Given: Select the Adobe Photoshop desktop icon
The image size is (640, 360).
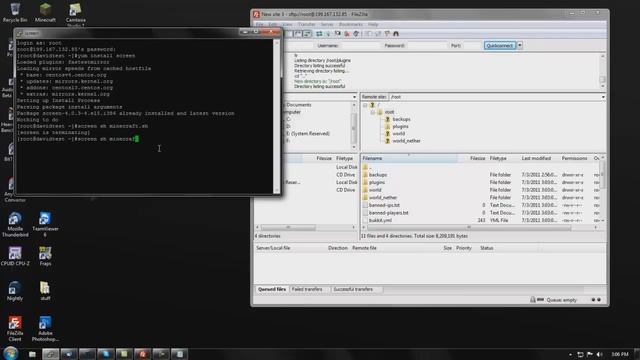Looking at the screenshot, I should point(45,329).
